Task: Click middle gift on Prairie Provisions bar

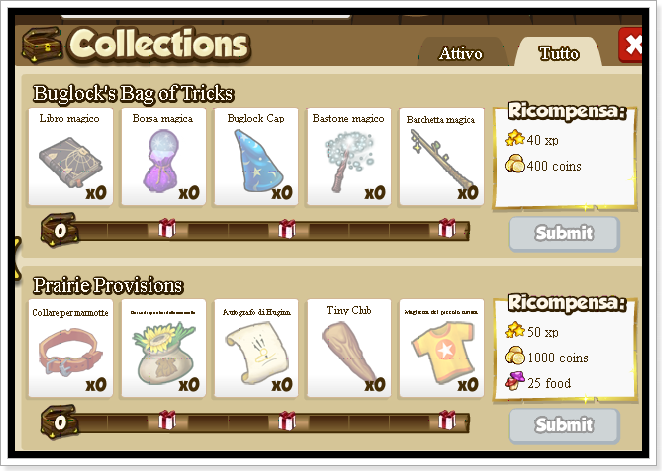Action: [x=287, y=420]
